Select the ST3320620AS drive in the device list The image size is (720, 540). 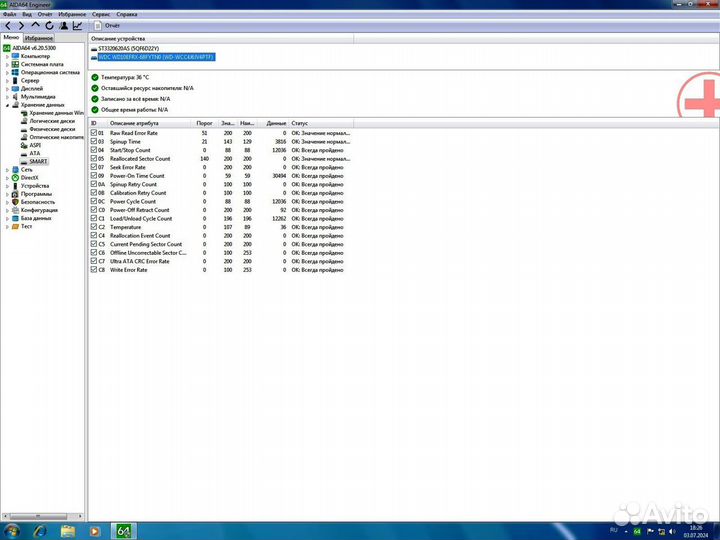[128, 48]
